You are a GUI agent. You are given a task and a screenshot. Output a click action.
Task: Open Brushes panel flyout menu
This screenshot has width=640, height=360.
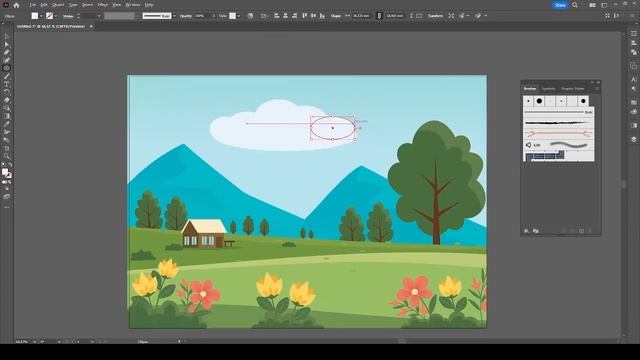[597, 89]
